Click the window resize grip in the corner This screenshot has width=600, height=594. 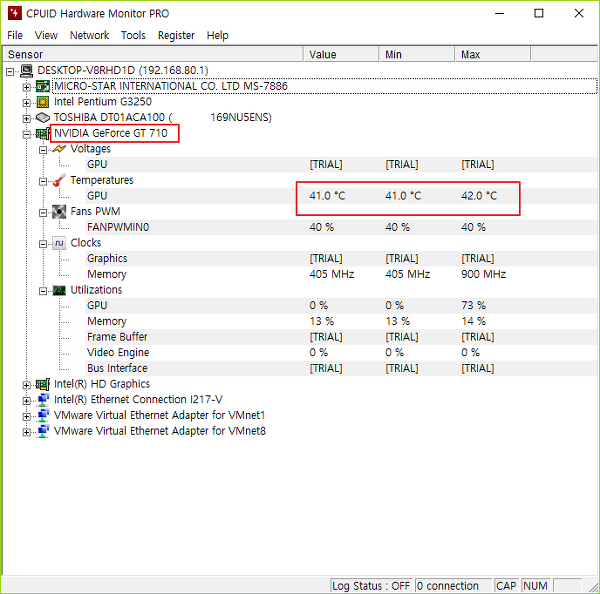[593, 587]
